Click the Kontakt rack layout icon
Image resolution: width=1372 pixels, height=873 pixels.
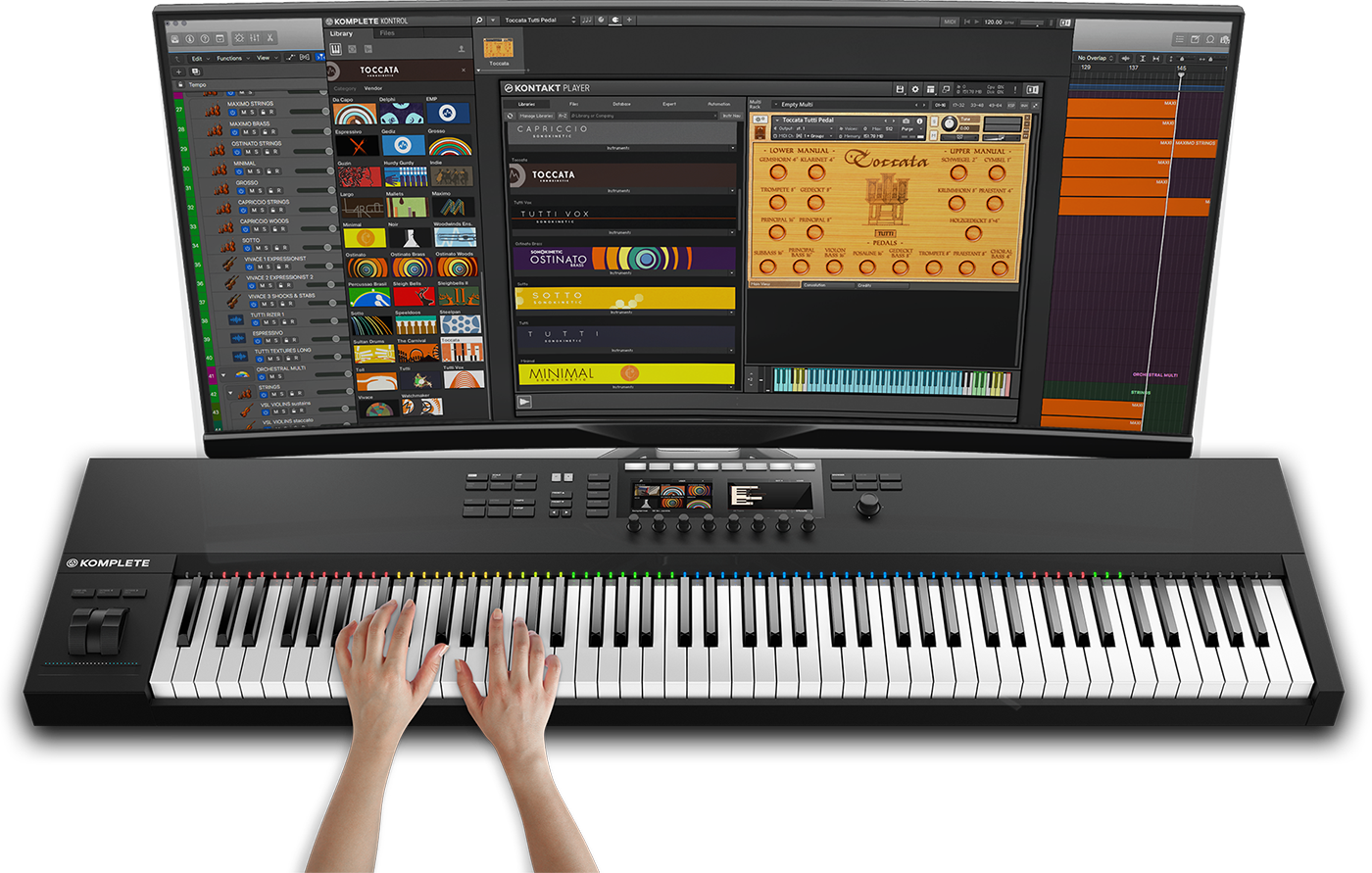(931, 89)
